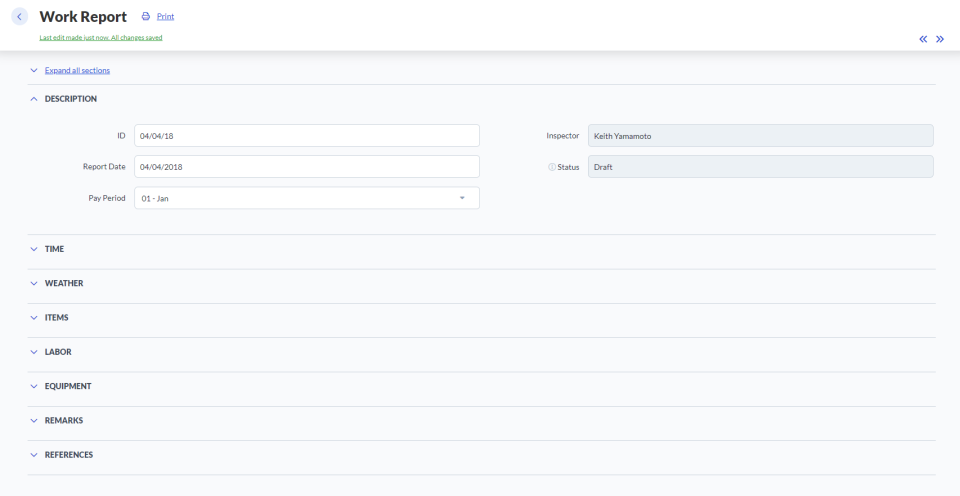Image resolution: width=960 pixels, height=496 pixels.
Task: Collapse the Description section chevron
Action: (x=34, y=99)
